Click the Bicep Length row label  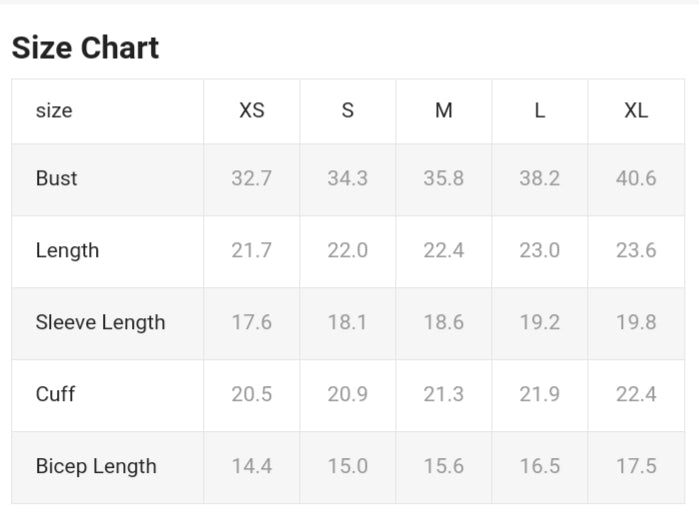coord(96,466)
